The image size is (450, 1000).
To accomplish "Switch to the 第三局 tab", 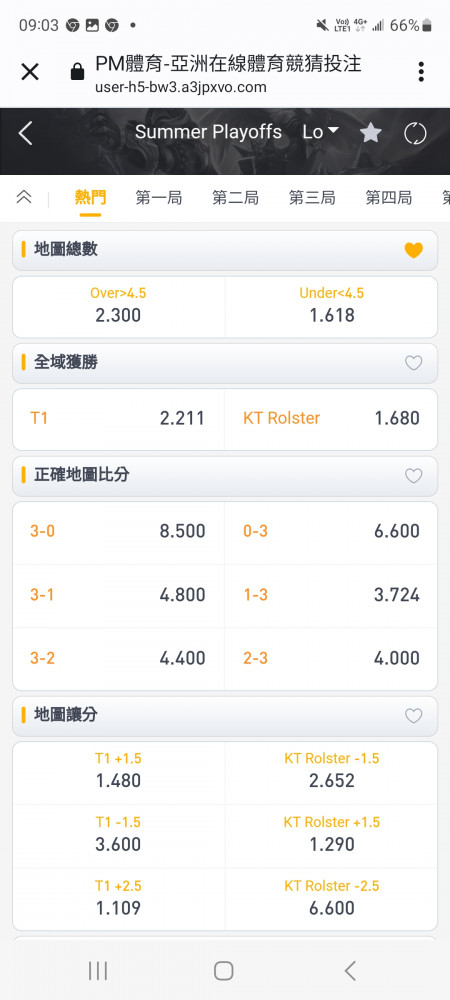I will pos(312,198).
